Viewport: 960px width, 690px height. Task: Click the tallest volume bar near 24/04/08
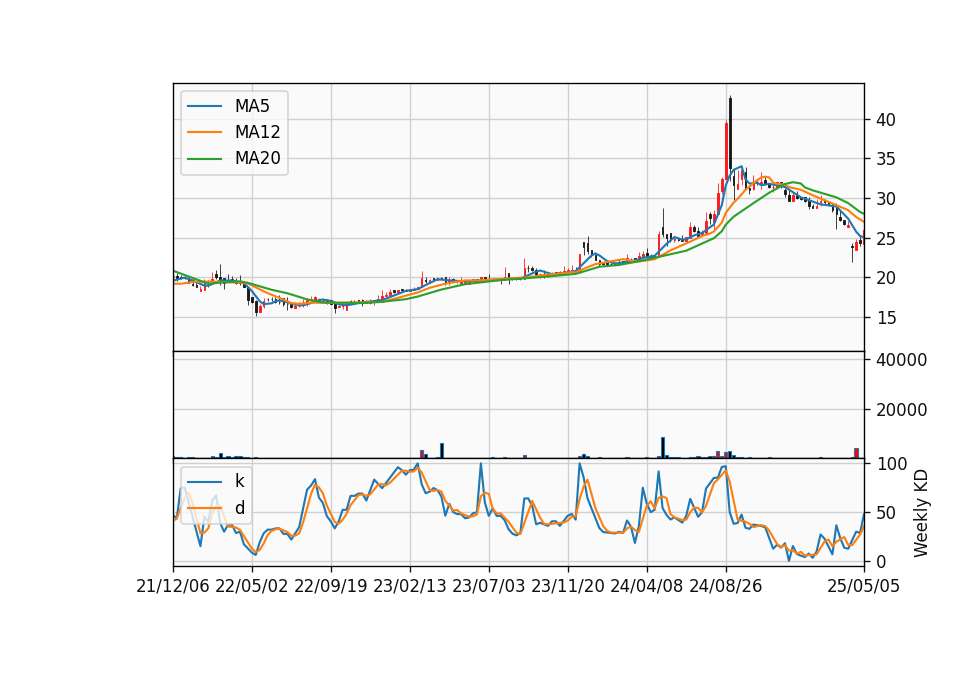tap(663, 448)
